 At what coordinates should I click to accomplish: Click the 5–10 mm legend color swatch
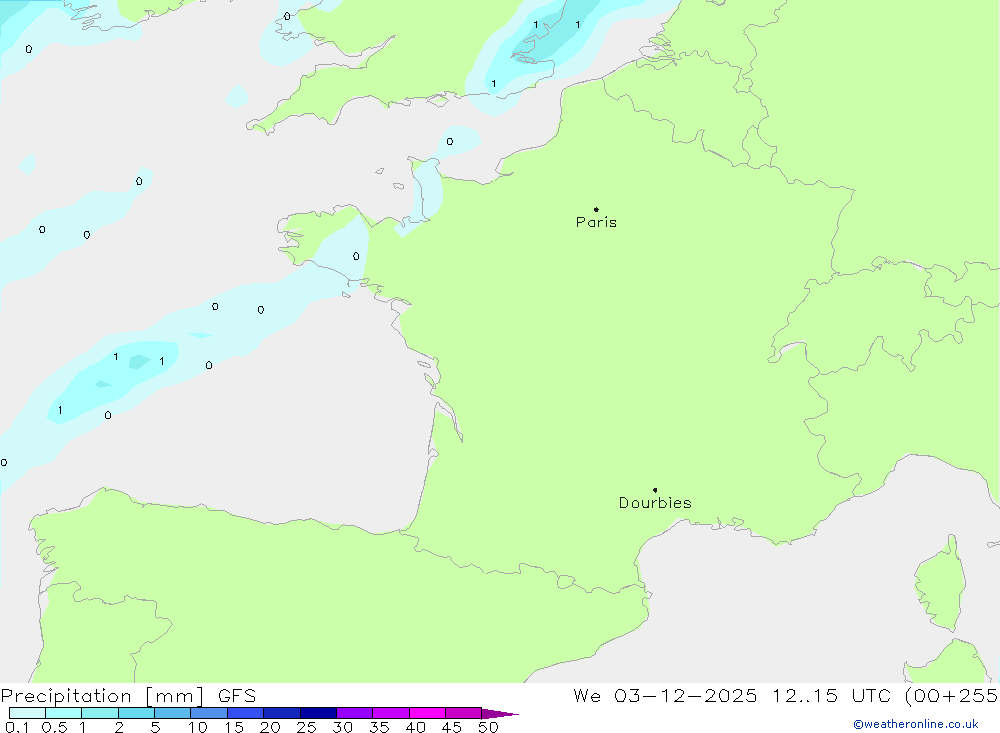(x=173, y=713)
